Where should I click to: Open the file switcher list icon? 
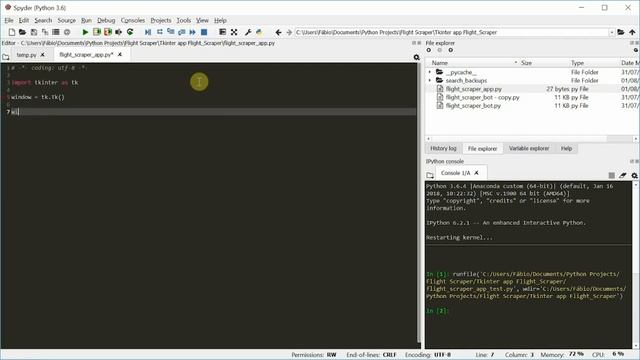pos(56,32)
